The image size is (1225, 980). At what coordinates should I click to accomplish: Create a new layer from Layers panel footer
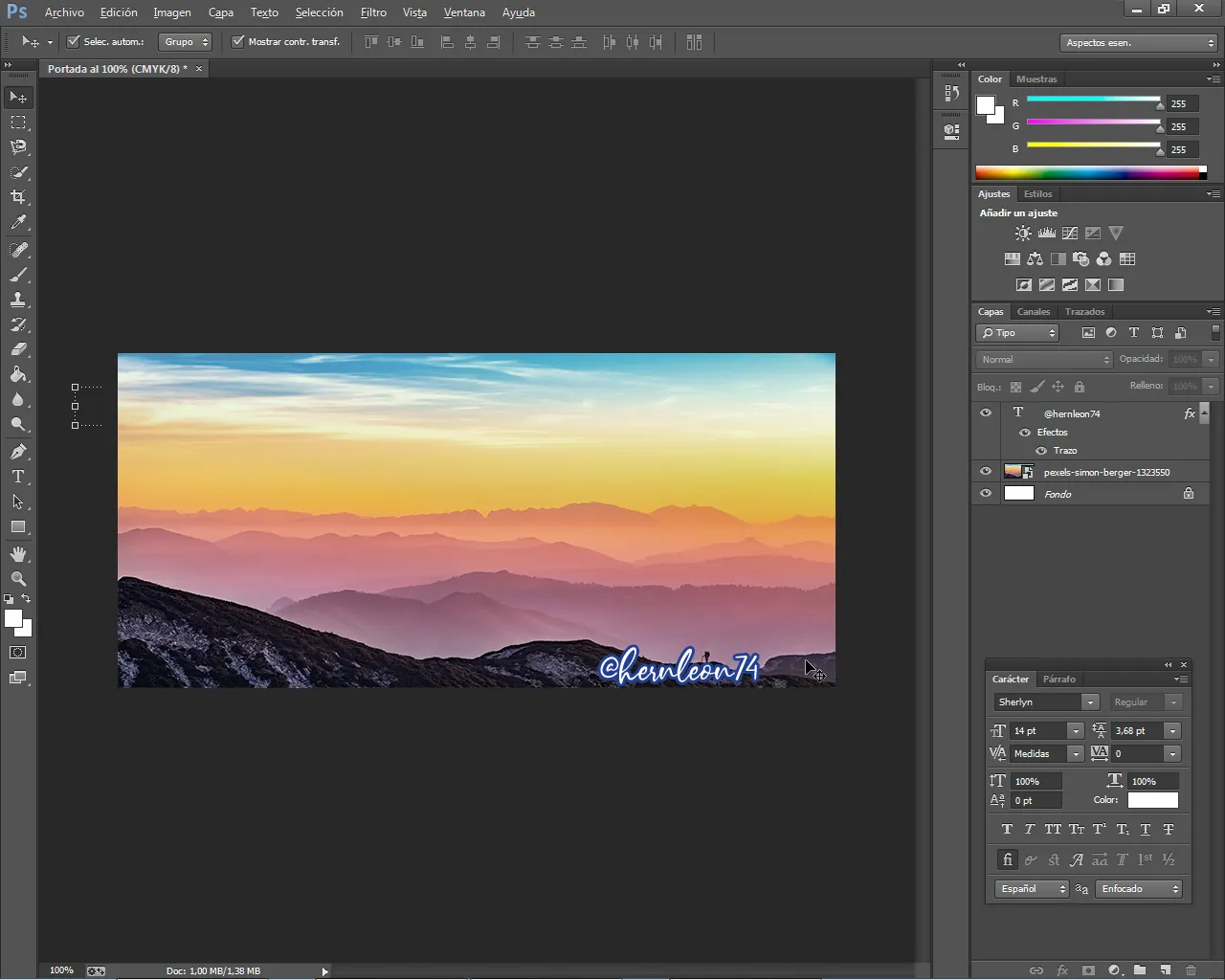click(x=1166, y=970)
